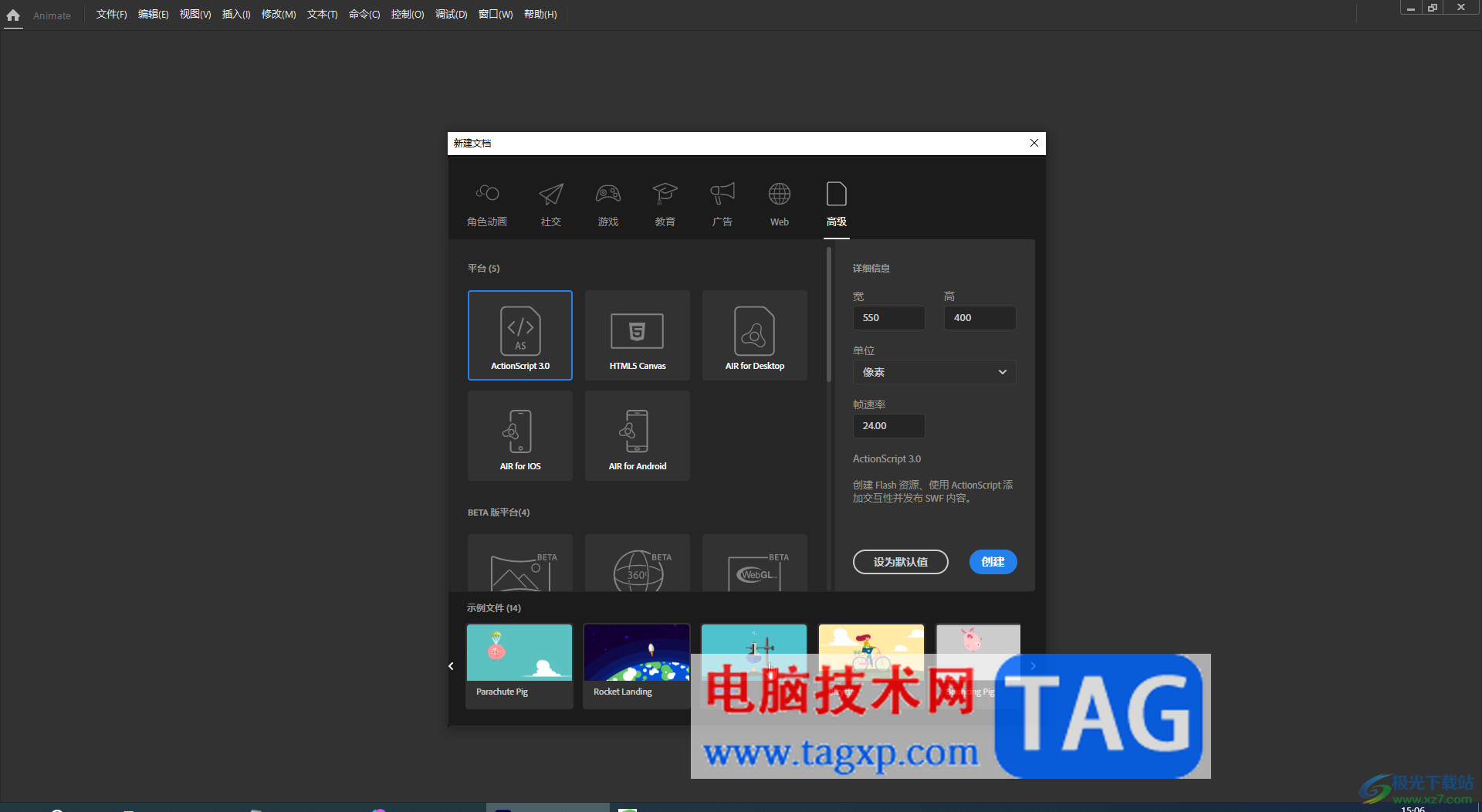Click the previous samples arrow
This screenshot has width=1482, height=812.
tap(452, 666)
